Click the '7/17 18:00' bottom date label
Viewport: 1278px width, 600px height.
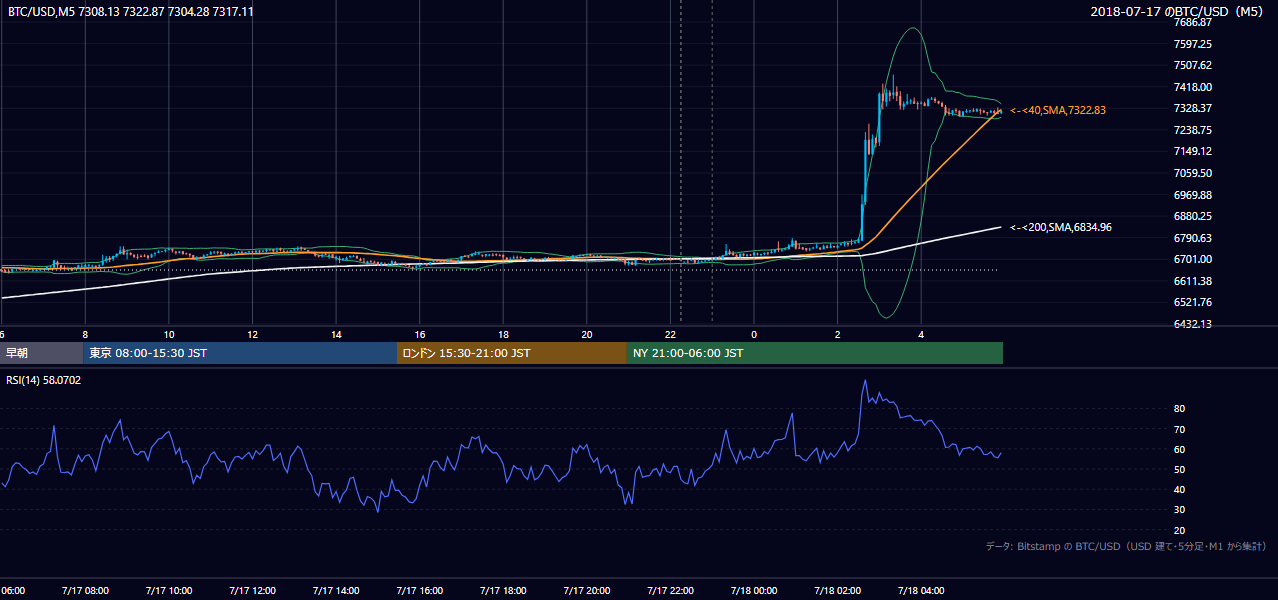pos(504,590)
